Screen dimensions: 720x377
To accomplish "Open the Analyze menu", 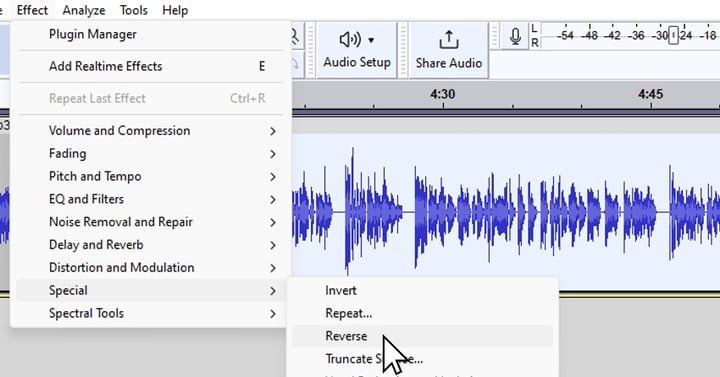I will pos(84,10).
